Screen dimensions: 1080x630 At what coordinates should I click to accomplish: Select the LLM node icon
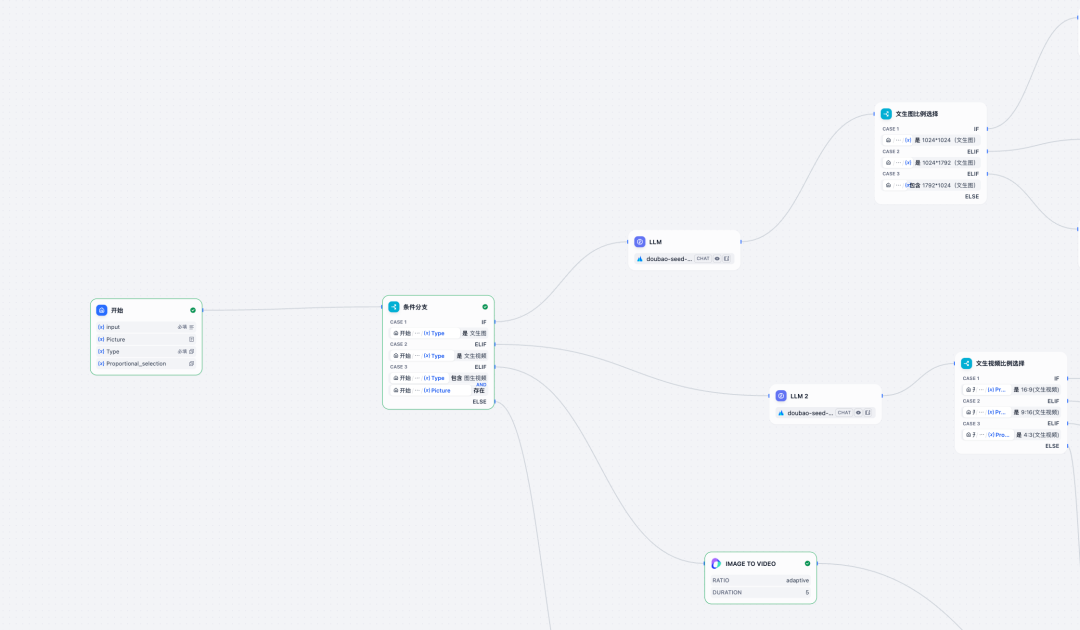point(640,242)
